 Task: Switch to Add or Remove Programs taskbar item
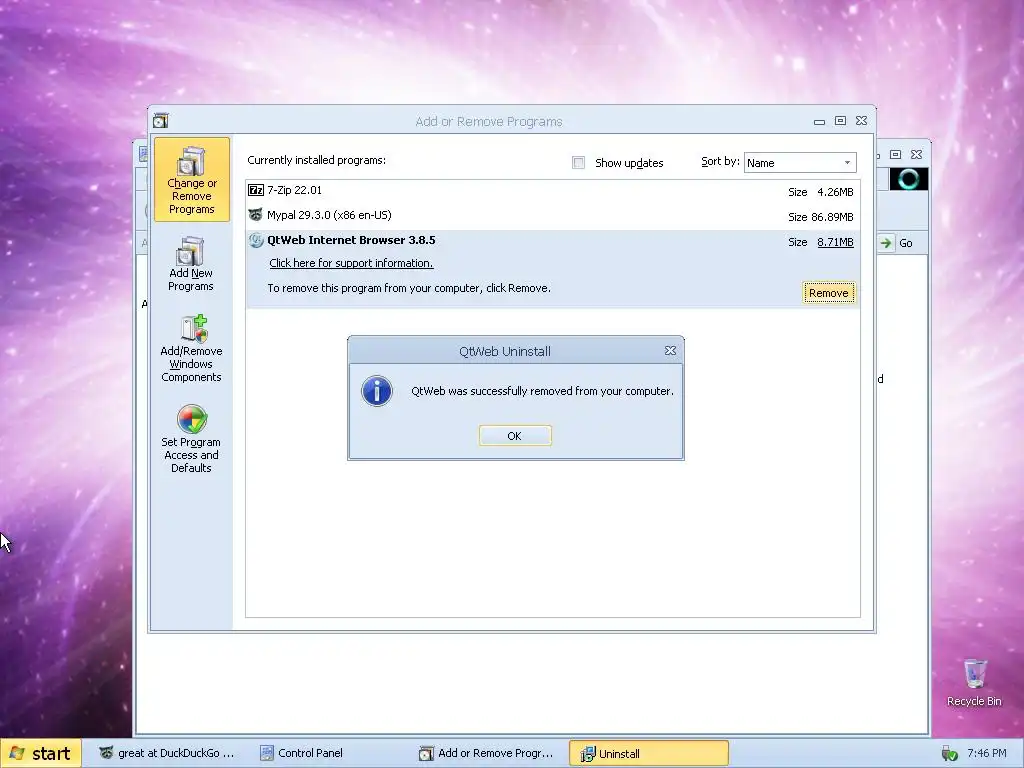tap(487, 753)
